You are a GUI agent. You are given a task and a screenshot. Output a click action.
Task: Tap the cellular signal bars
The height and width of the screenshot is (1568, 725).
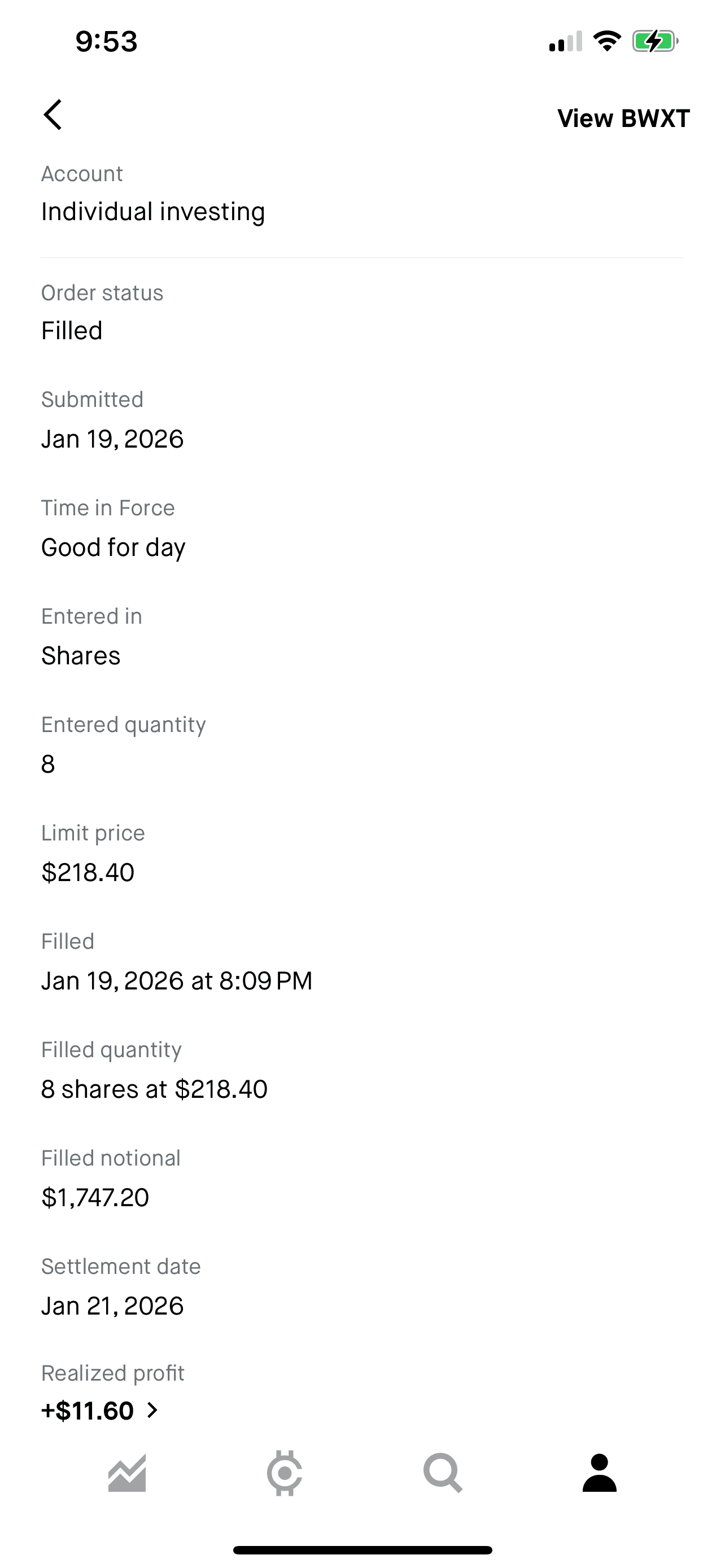(566, 41)
